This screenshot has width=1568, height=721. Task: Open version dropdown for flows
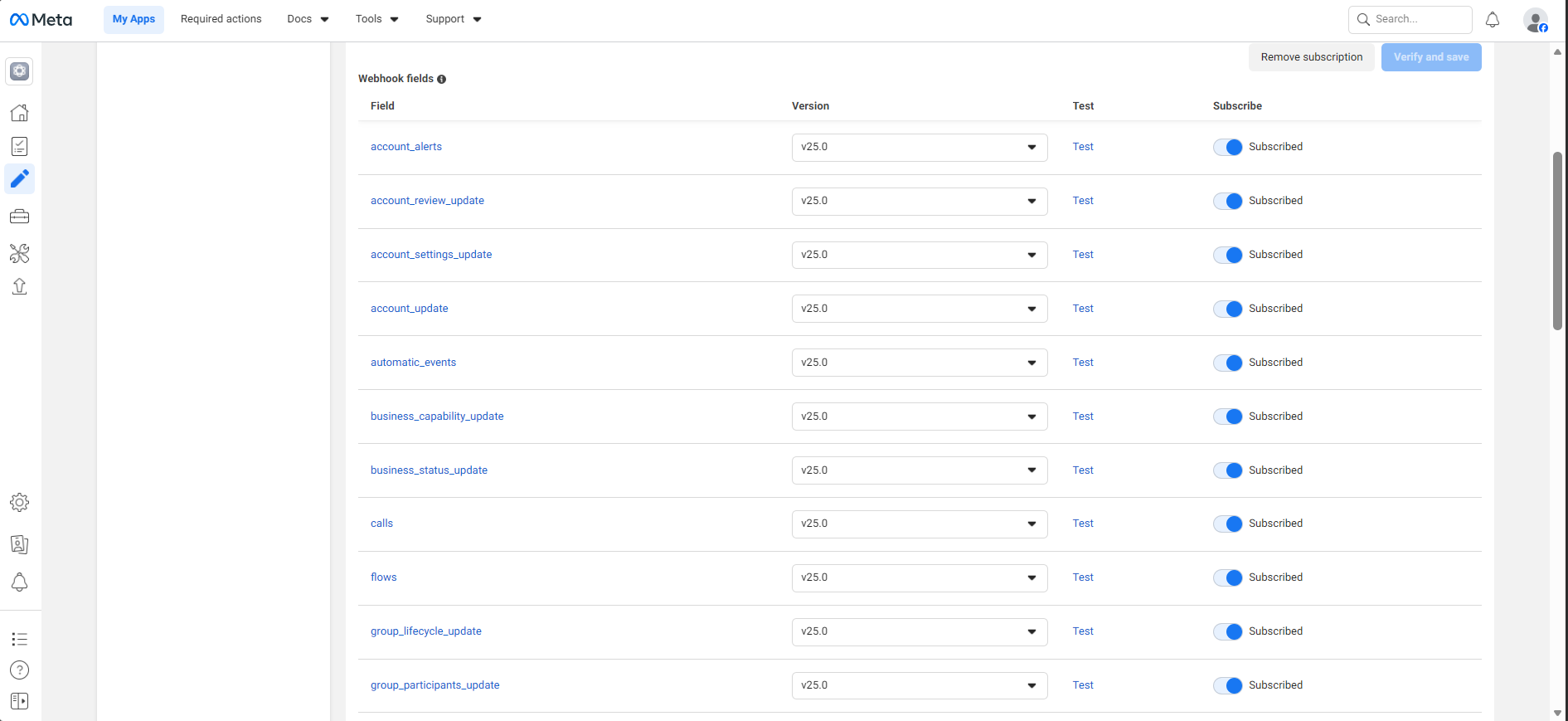coord(920,578)
